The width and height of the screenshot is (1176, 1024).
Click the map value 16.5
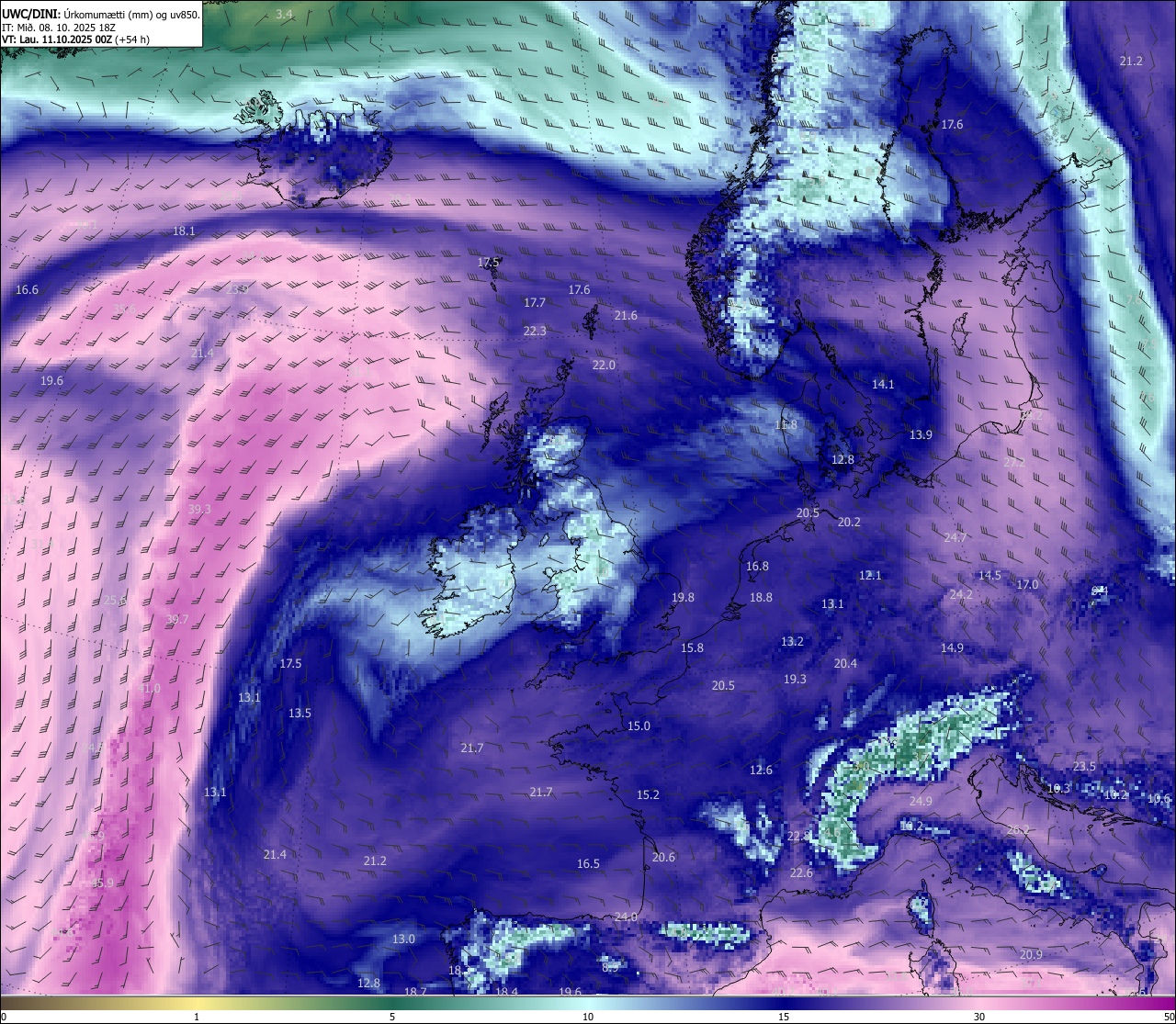588,864
